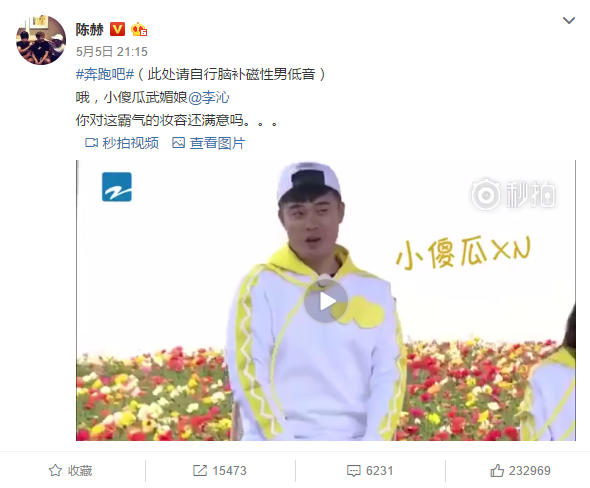Open the post options chevron menu
Image resolution: width=590 pixels, height=488 pixels.
(x=569, y=20)
